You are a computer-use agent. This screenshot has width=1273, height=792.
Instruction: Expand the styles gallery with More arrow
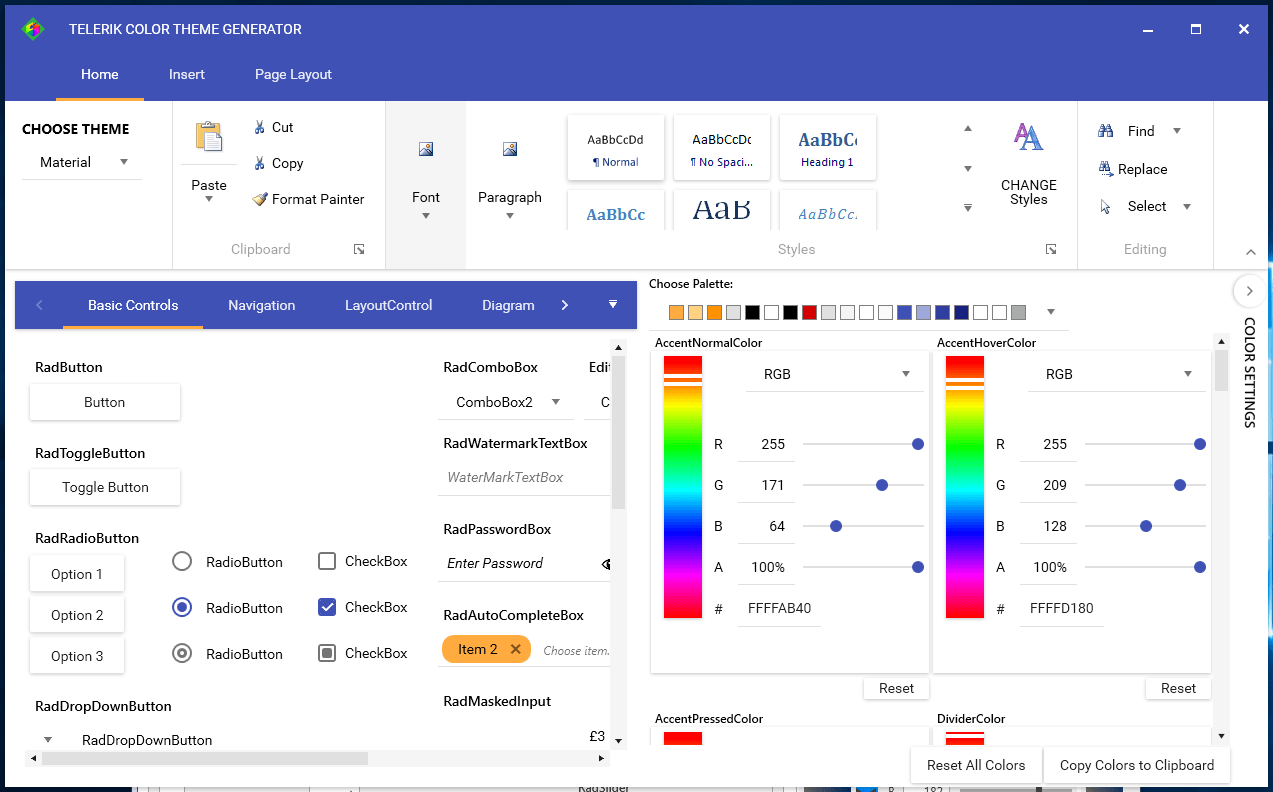click(968, 208)
